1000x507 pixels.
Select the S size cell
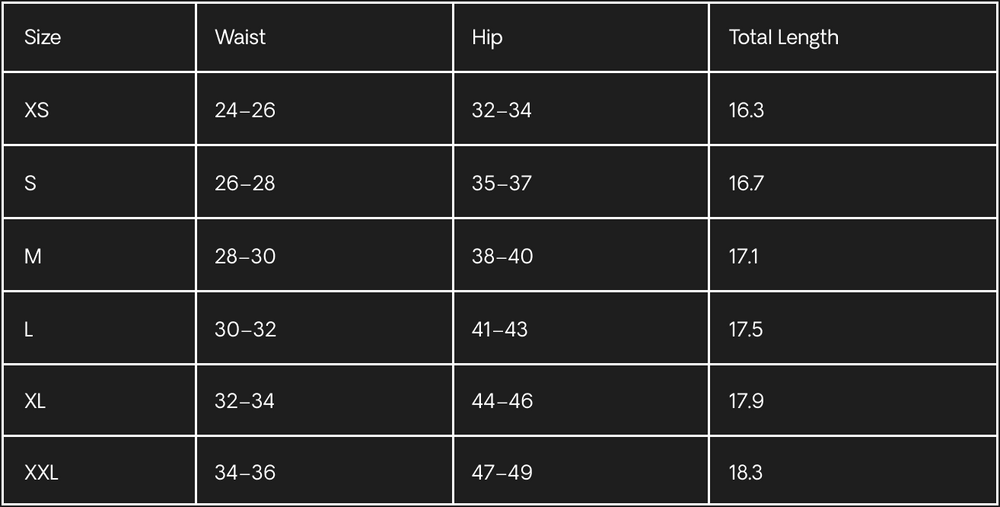tap(30, 183)
